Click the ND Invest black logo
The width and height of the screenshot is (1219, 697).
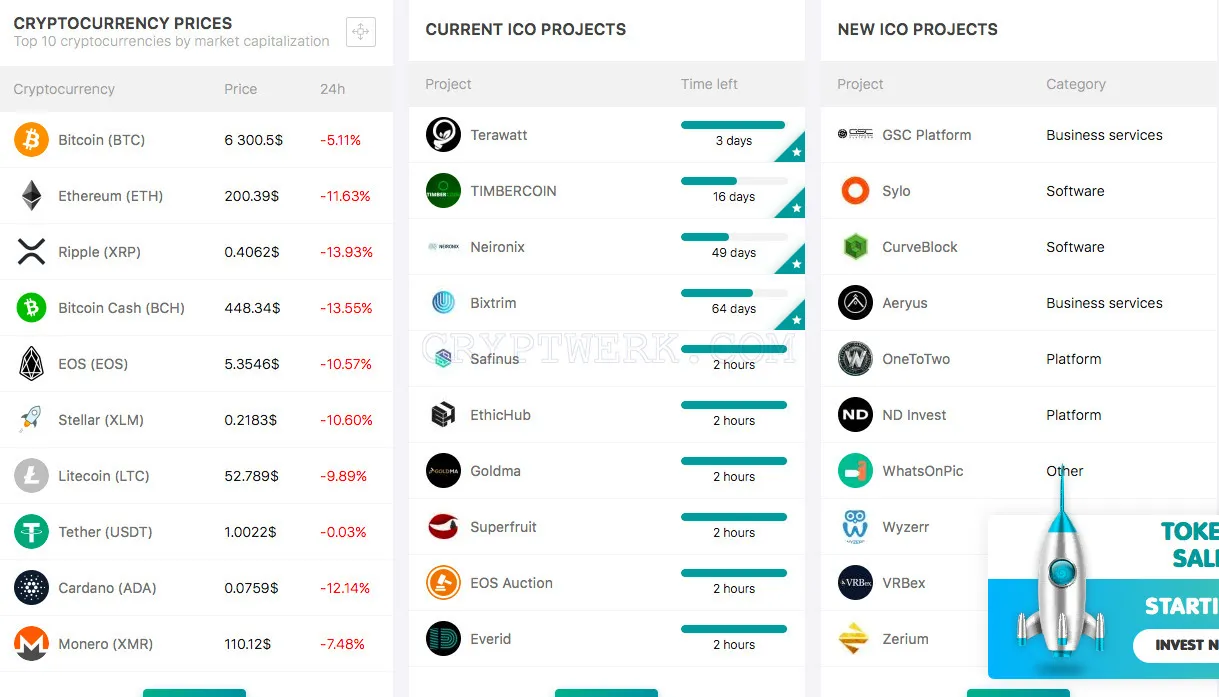[x=855, y=414]
